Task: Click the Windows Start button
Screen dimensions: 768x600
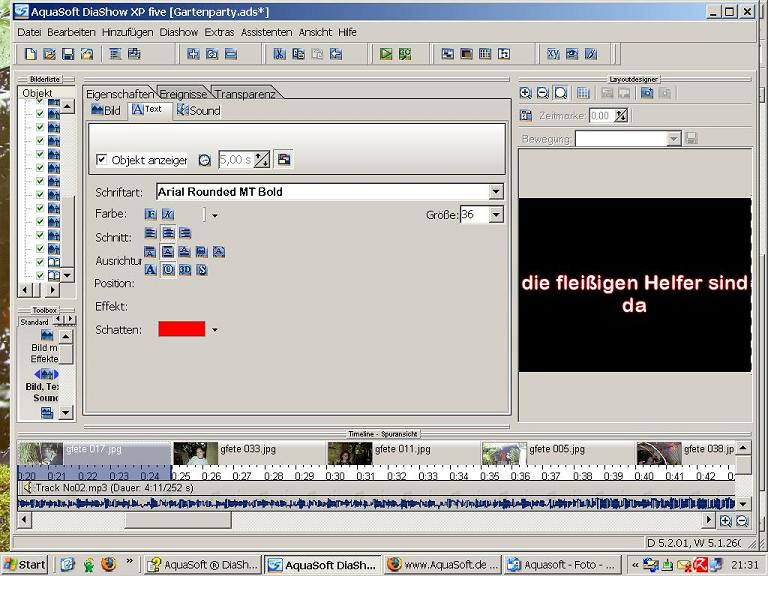Action: click(24, 564)
